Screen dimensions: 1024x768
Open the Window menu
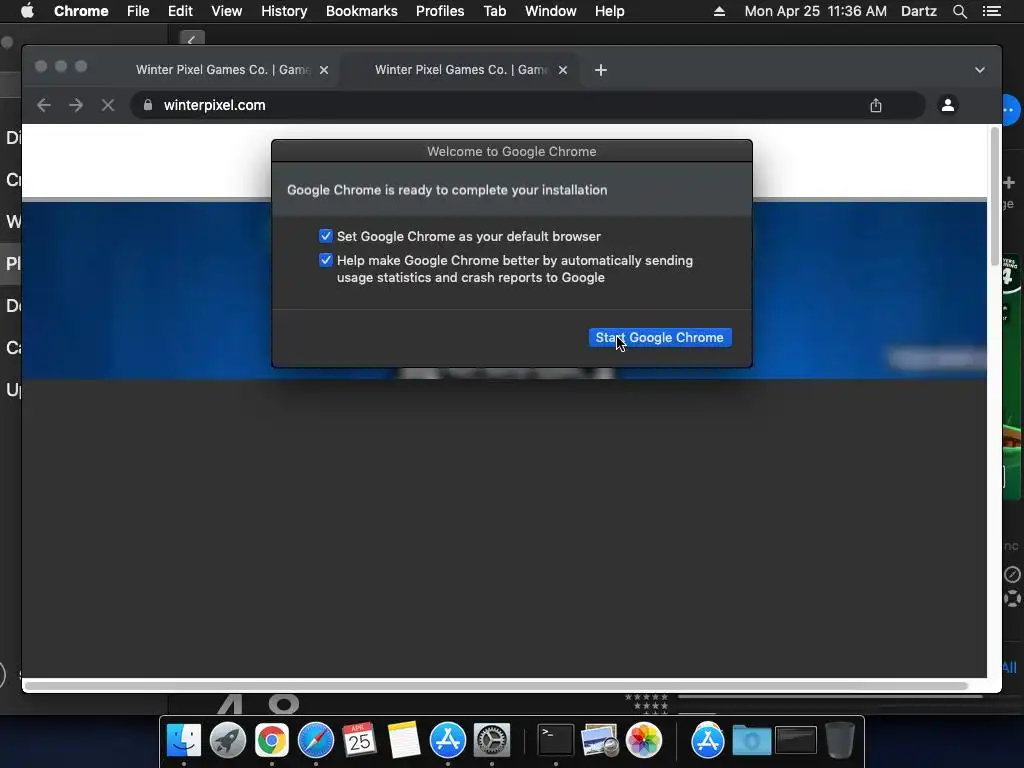(x=551, y=11)
